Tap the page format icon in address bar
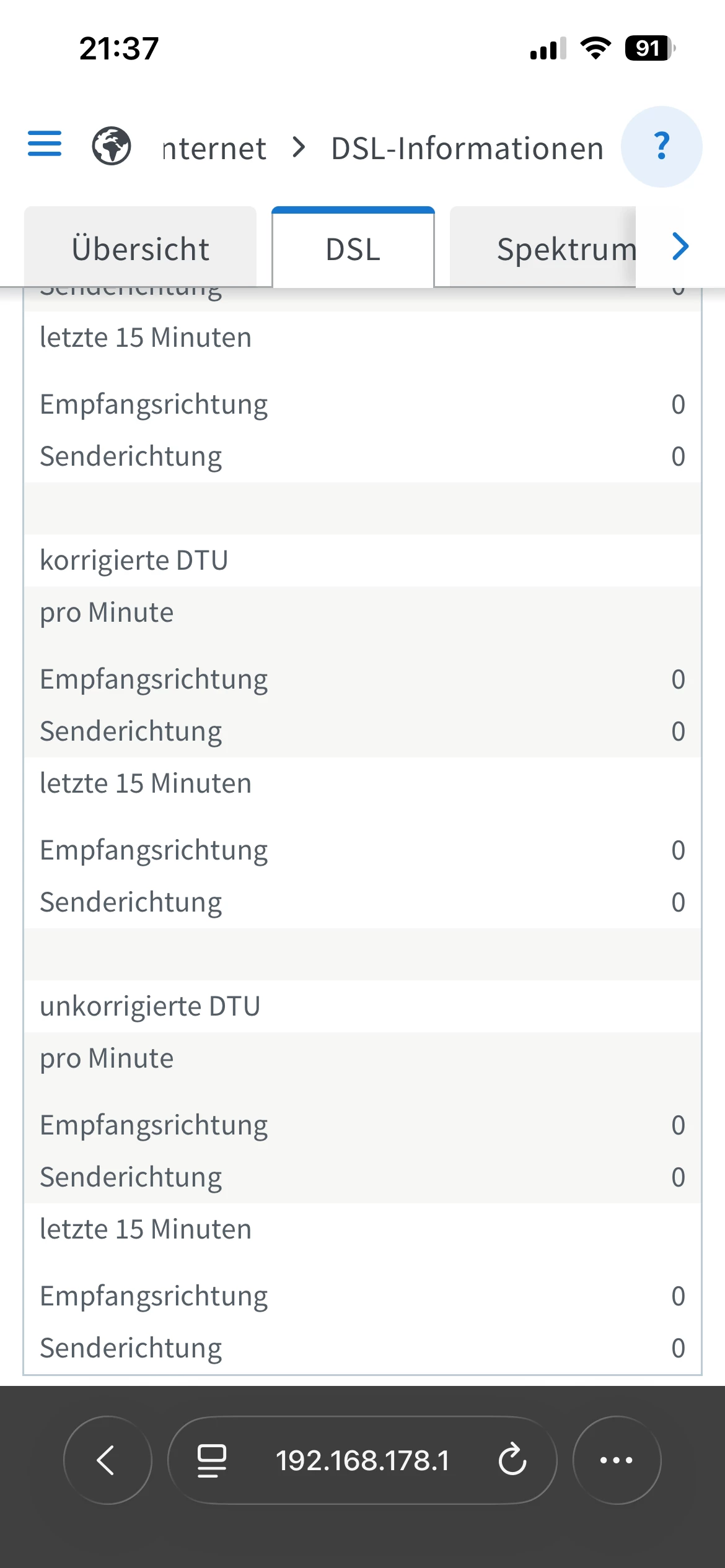The image size is (725, 1568). coord(212,1460)
